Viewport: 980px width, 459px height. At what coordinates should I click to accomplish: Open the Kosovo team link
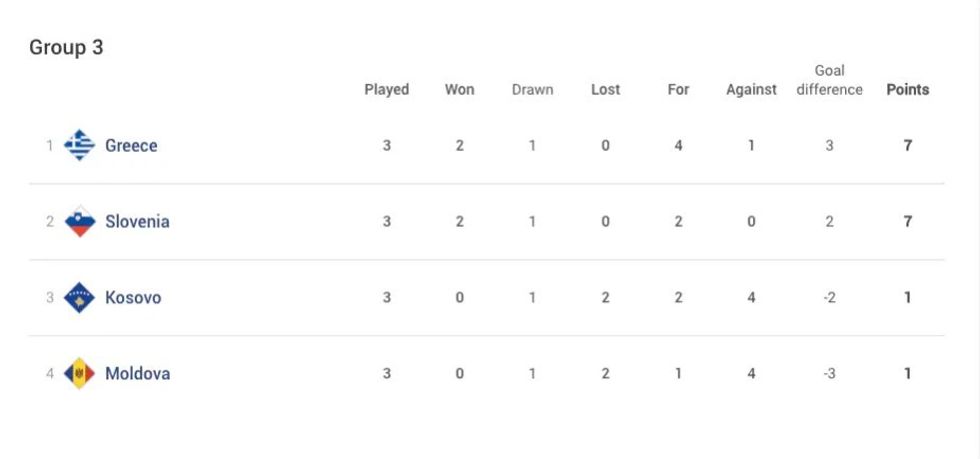point(133,298)
